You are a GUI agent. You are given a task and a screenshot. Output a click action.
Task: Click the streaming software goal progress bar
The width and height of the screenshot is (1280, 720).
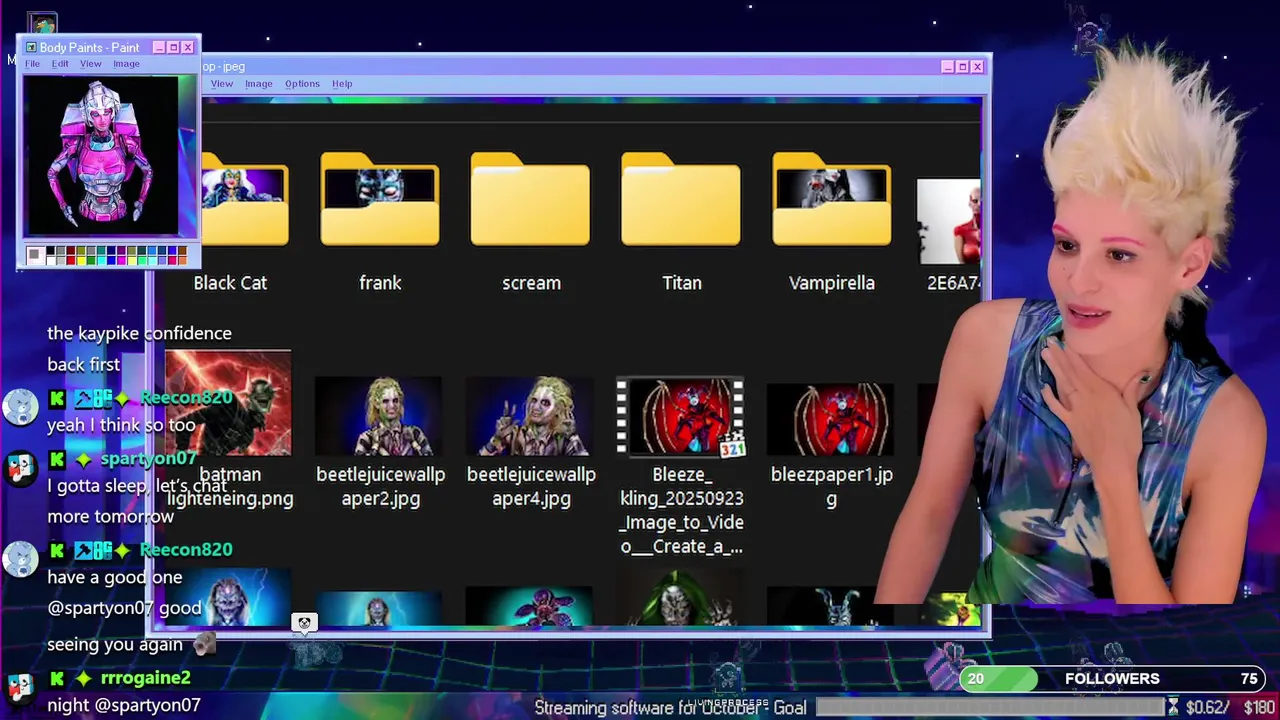tap(993, 708)
